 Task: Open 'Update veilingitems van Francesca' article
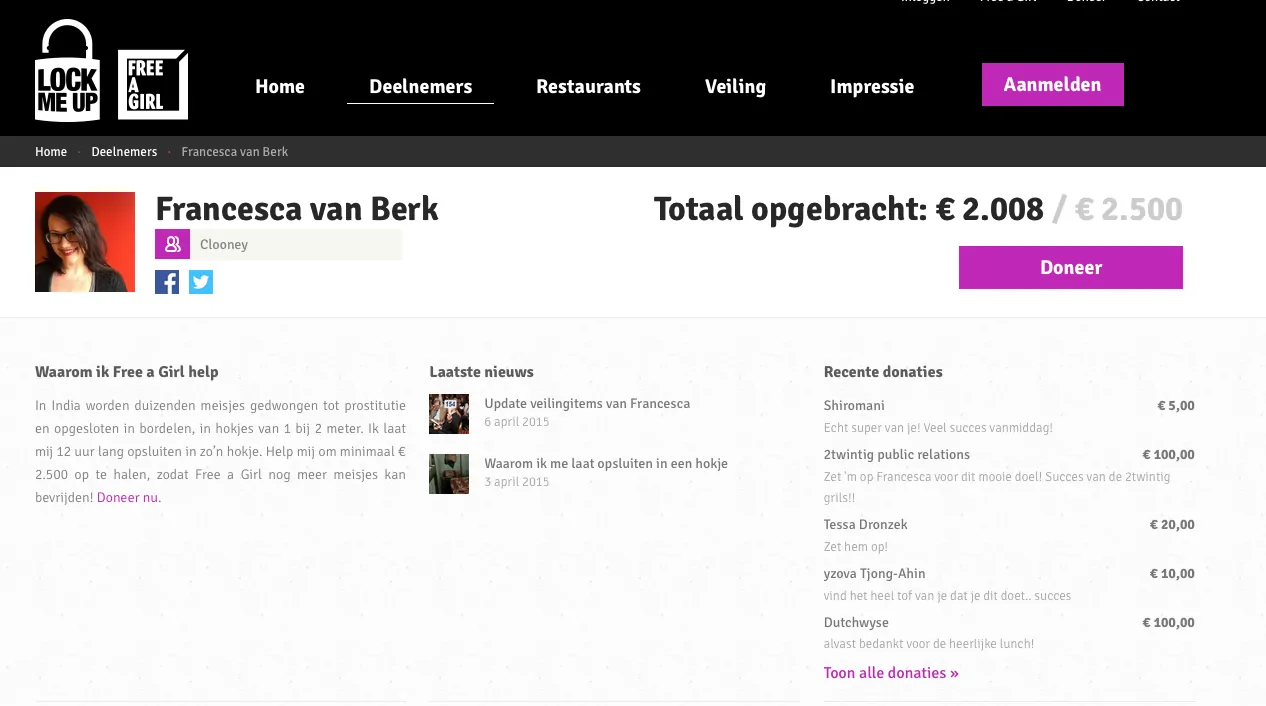click(x=587, y=404)
